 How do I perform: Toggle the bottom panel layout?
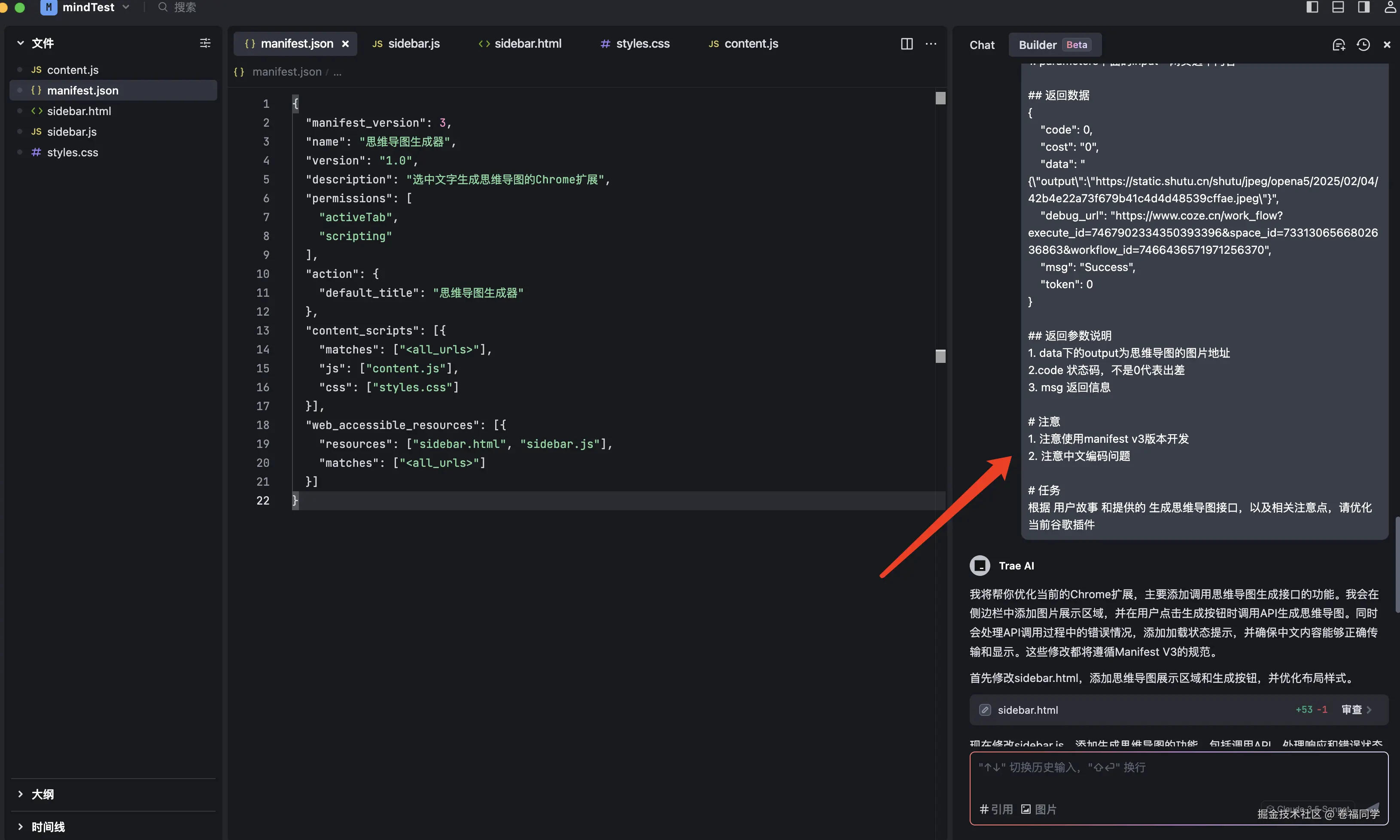coord(1338,7)
